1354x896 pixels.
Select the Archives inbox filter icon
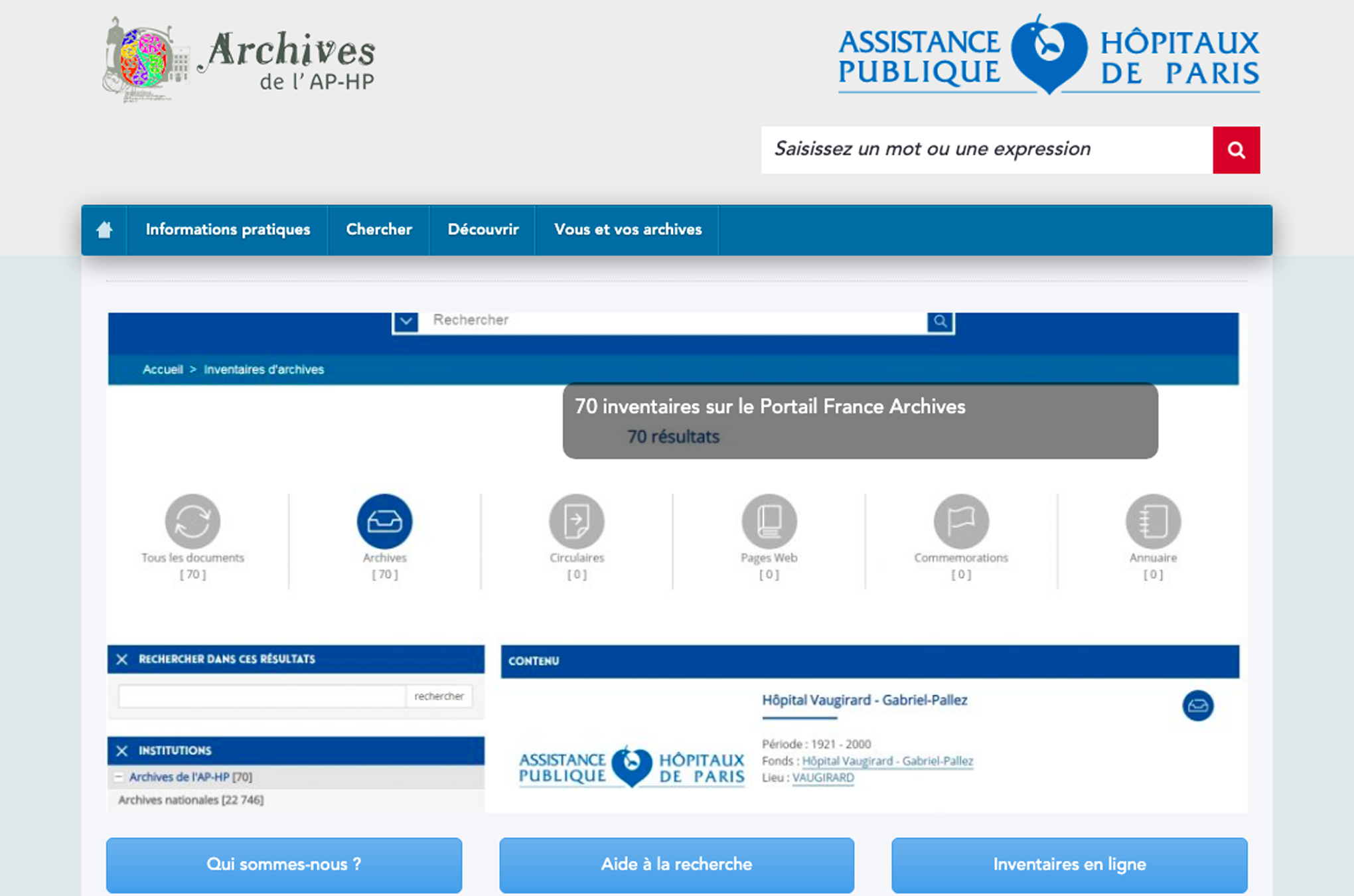point(384,521)
